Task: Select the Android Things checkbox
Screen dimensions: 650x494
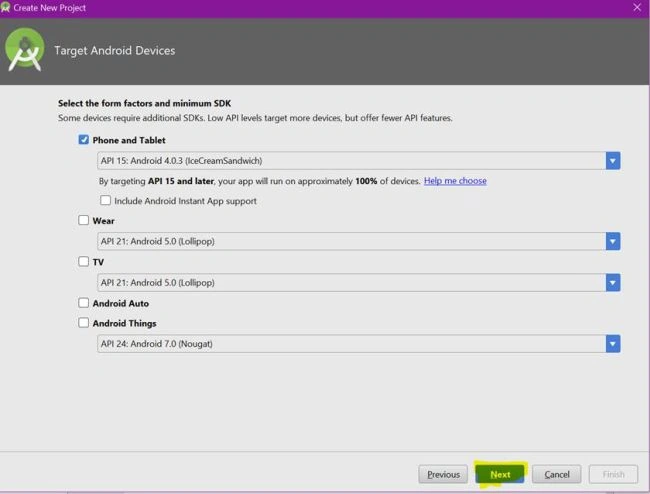Action: [x=84, y=323]
